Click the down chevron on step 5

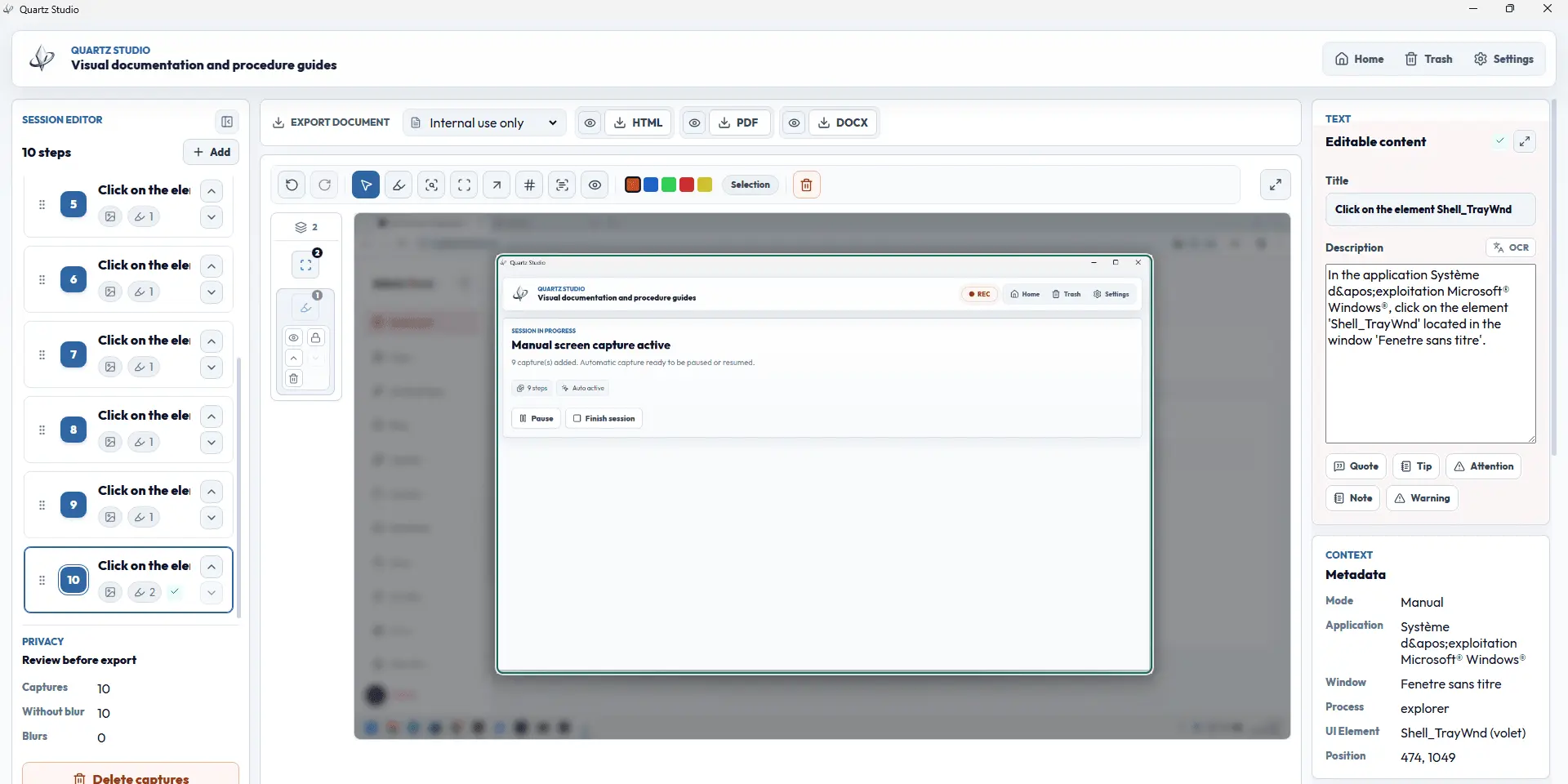[212, 217]
